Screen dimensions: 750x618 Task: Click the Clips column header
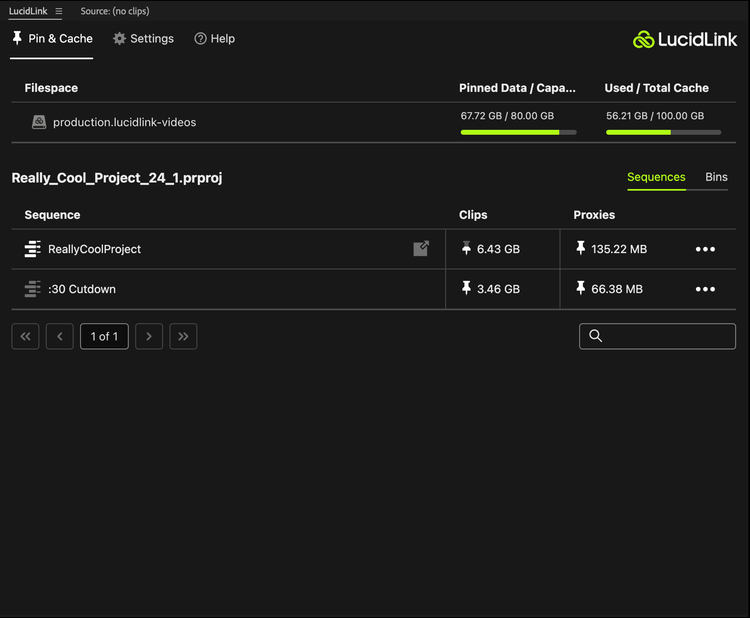pyautogui.click(x=473, y=215)
